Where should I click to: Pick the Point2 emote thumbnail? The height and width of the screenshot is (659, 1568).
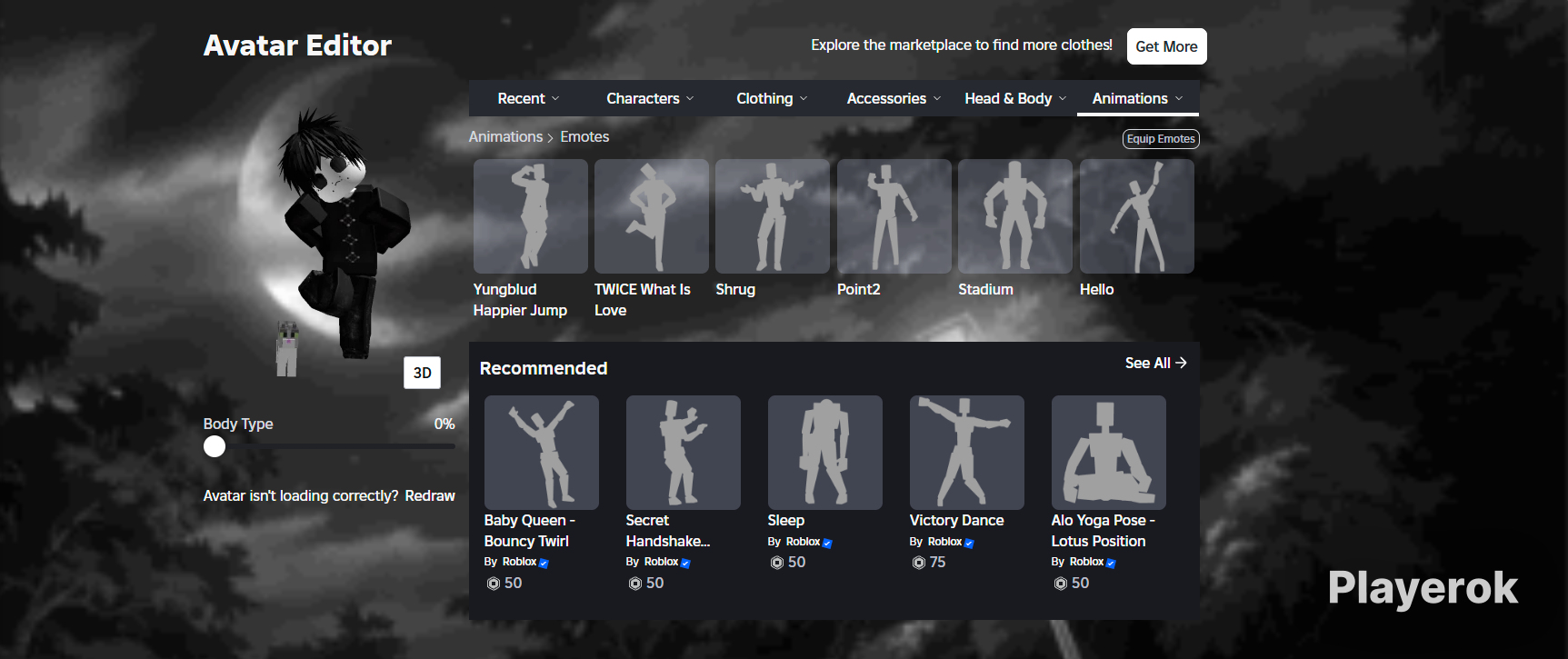pyautogui.click(x=894, y=216)
